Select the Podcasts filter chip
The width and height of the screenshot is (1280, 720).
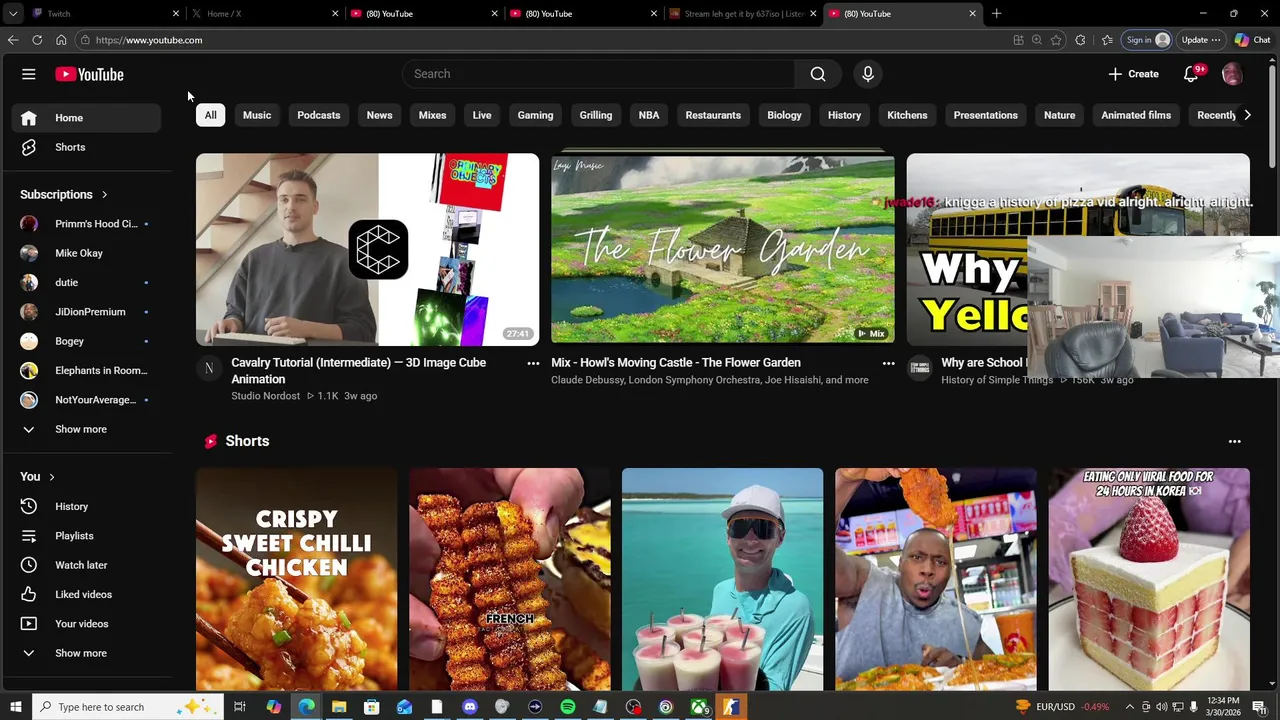click(x=319, y=115)
